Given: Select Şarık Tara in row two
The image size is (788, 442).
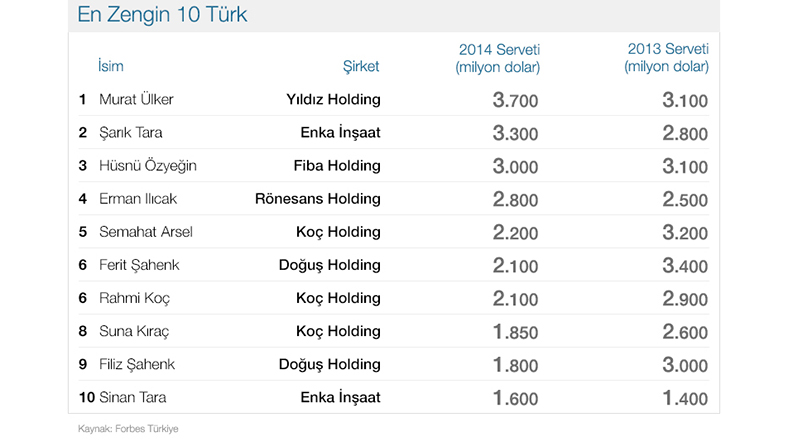Looking at the screenshot, I should click(x=131, y=133).
